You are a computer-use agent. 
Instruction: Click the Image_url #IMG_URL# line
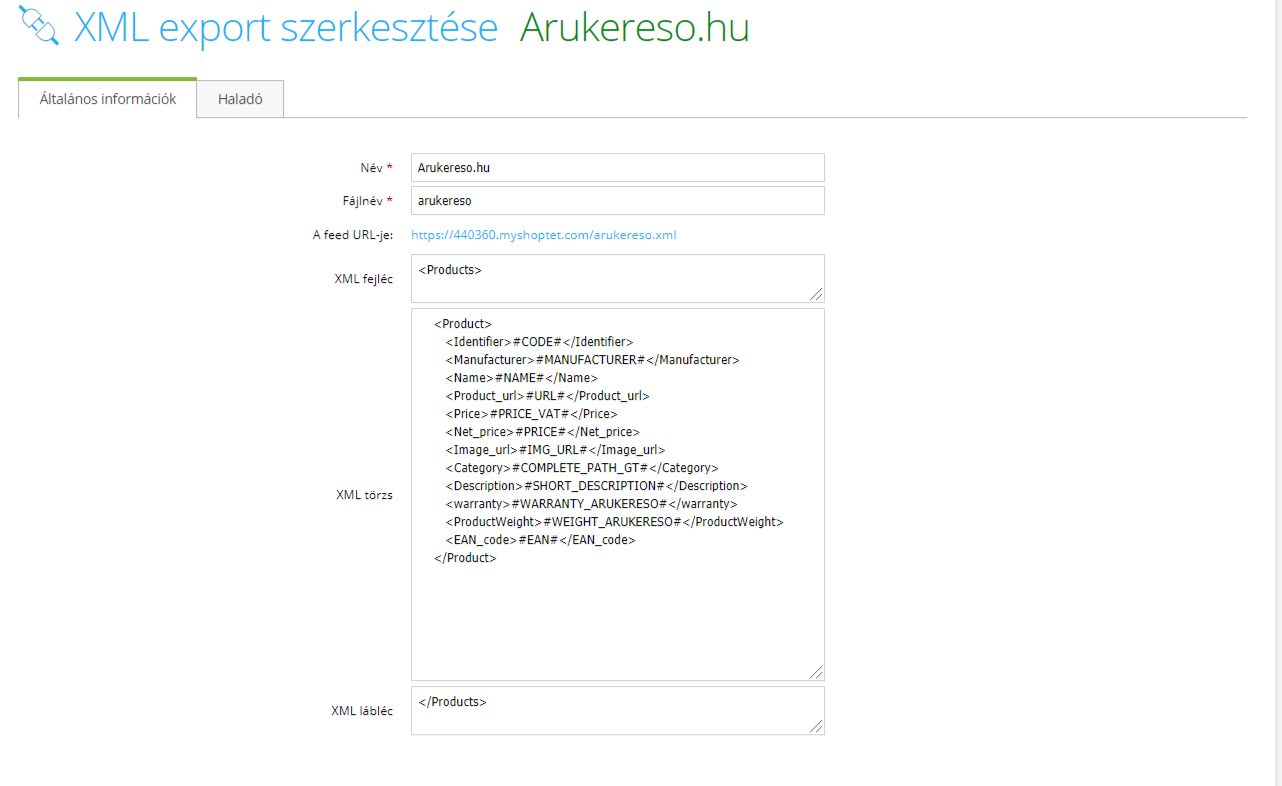pyautogui.click(x=555, y=450)
